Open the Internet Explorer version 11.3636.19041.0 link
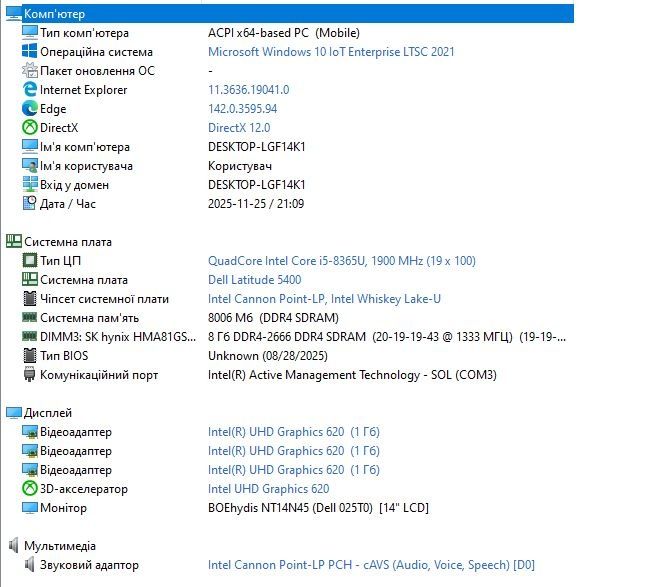This screenshot has height=587, width=650. (249, 90)
